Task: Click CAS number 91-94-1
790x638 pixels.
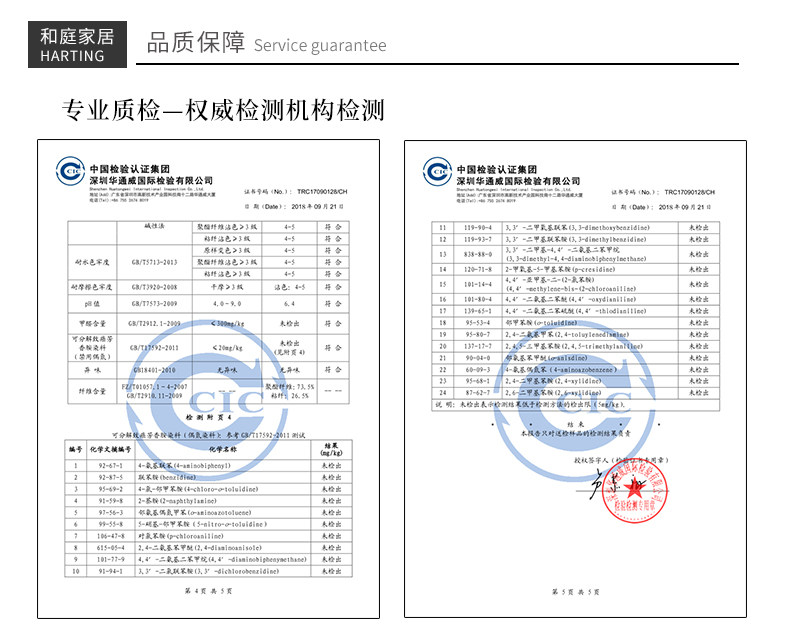Action: click(x=110, y=571)
